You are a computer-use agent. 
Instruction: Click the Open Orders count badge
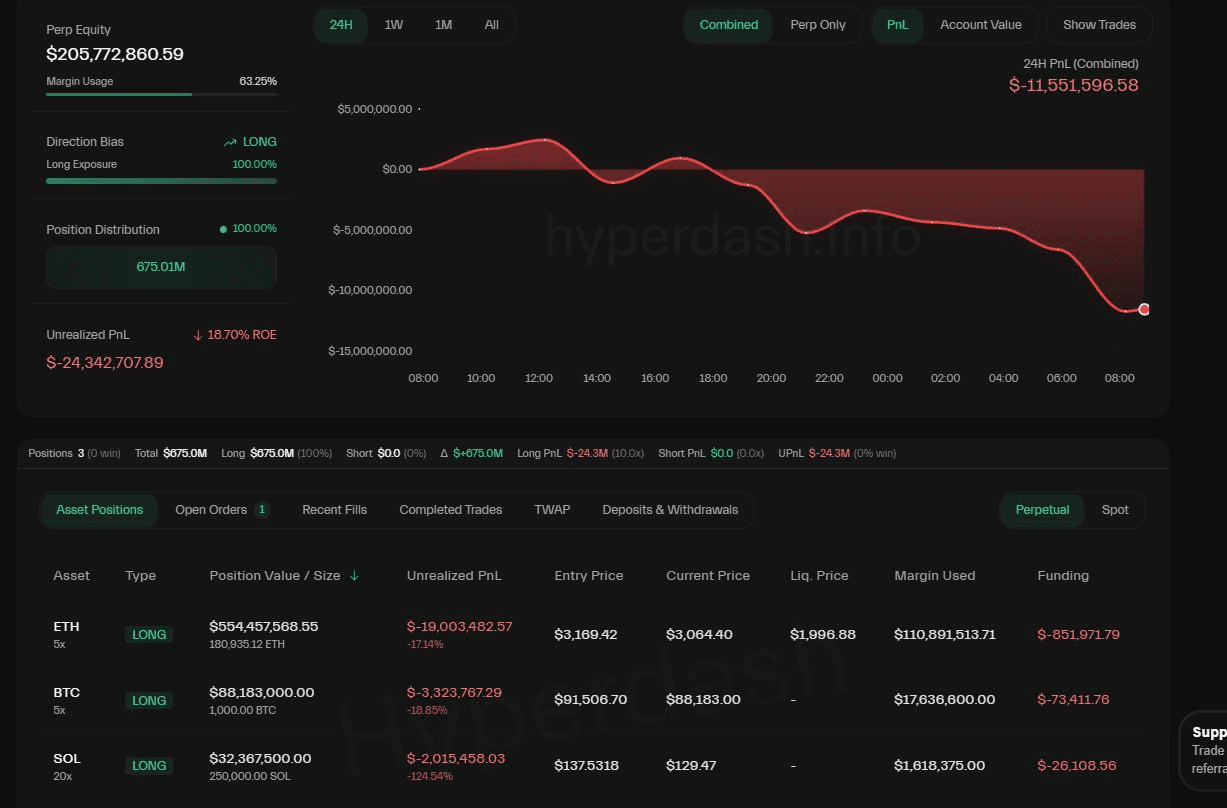tap(262, 510)
